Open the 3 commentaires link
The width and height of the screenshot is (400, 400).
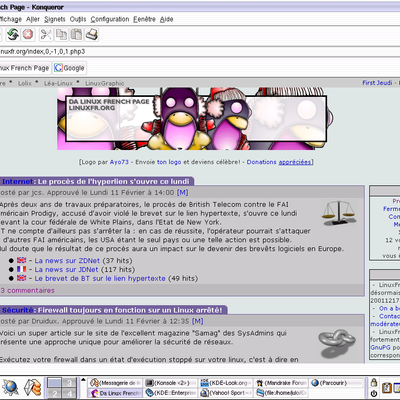click(x=27, y=290)
